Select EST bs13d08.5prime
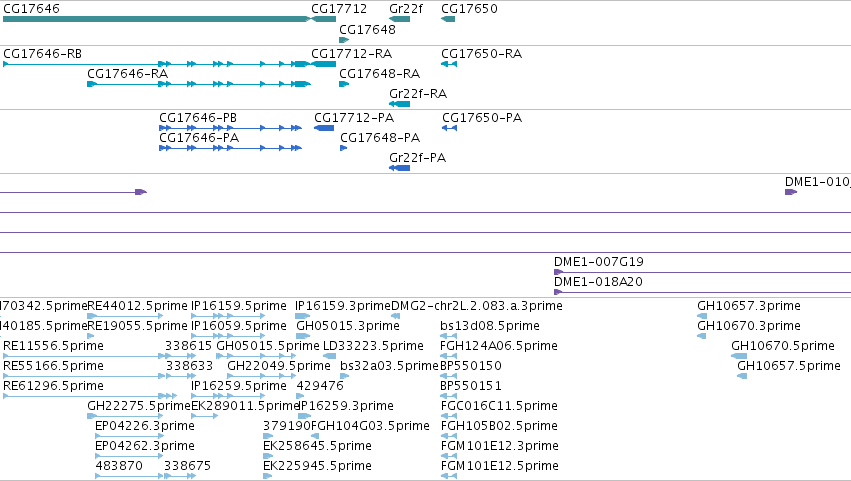This screenshot has width=851, height=481. point(490,326)
